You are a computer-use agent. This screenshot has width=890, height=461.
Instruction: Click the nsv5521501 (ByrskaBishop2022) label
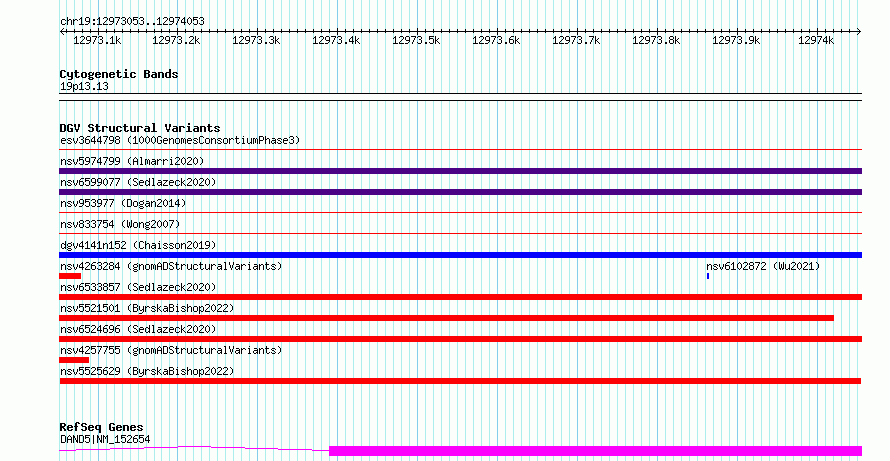(x=147, y=308)
